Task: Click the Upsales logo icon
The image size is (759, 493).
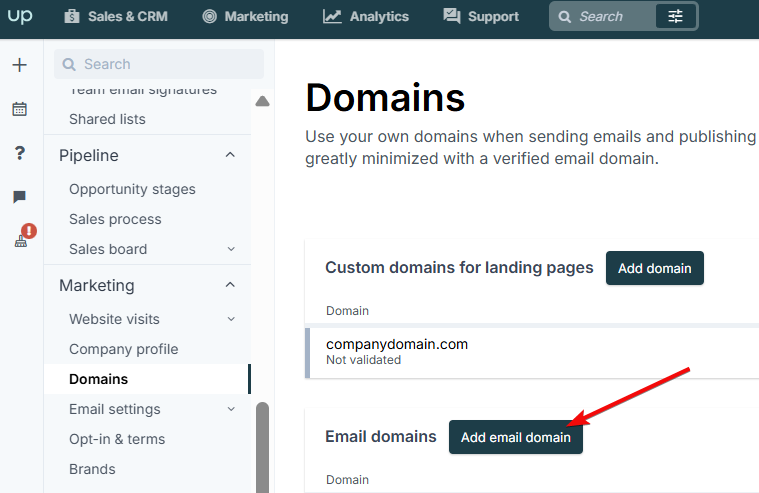Action: point(20,15)
